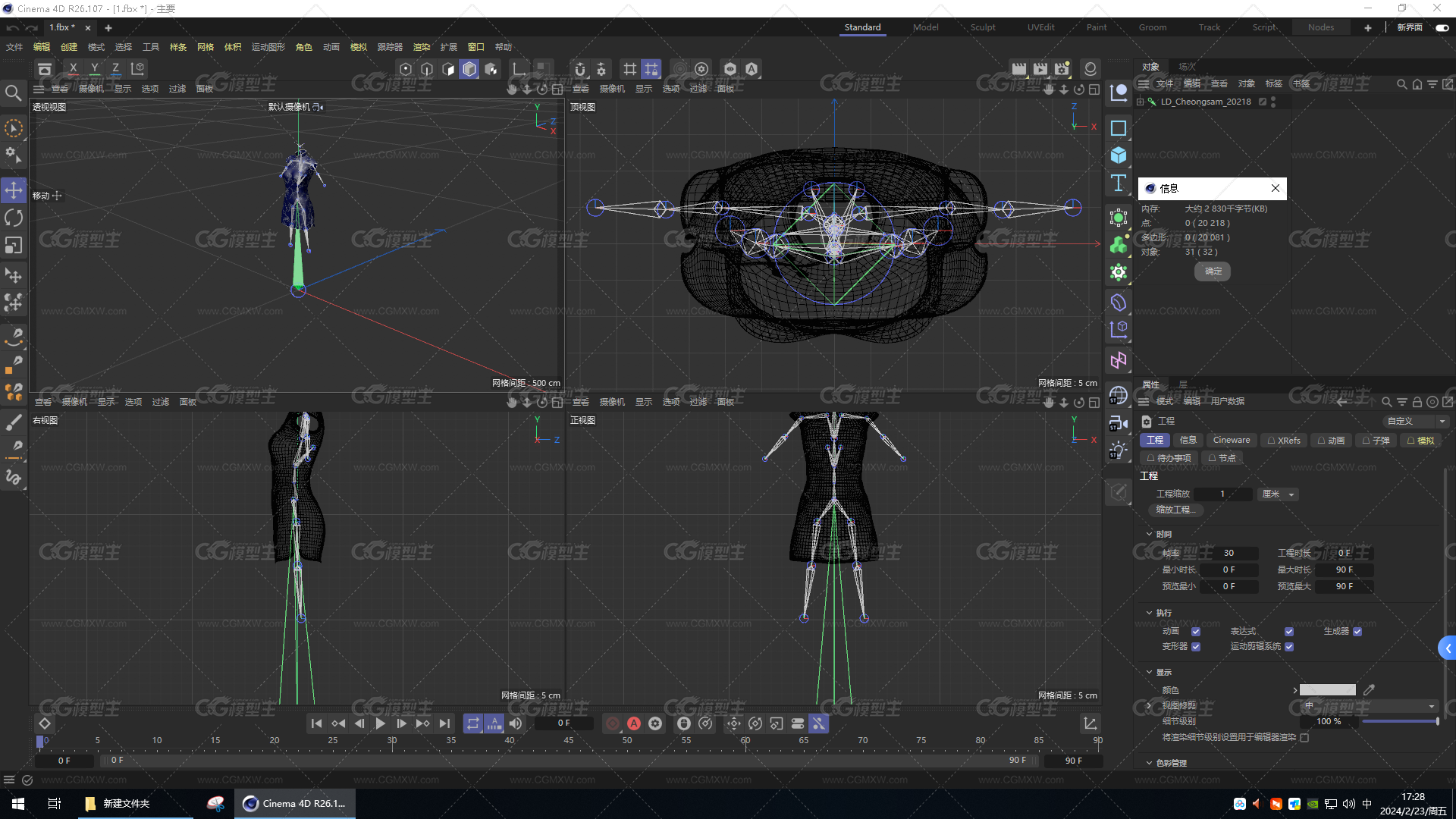Switch to Points mode icon
This screenshot has width=1456, height=819.
pos(406,69)
